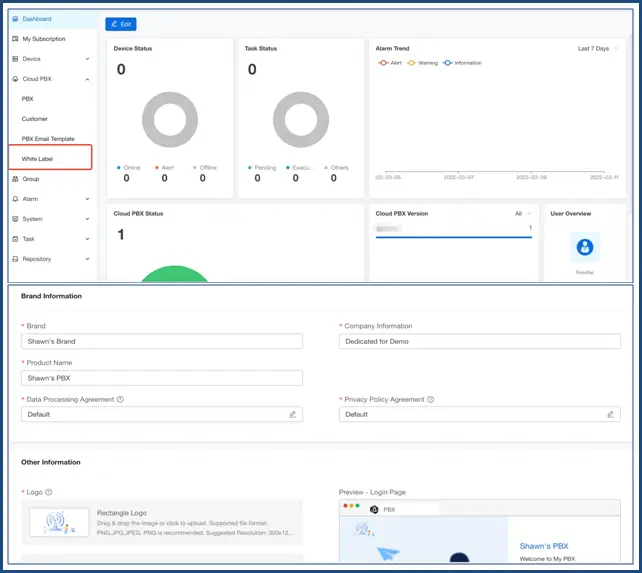Screen dimensions: 642x573
Task: Click the System gear icon
Action: 14,219
